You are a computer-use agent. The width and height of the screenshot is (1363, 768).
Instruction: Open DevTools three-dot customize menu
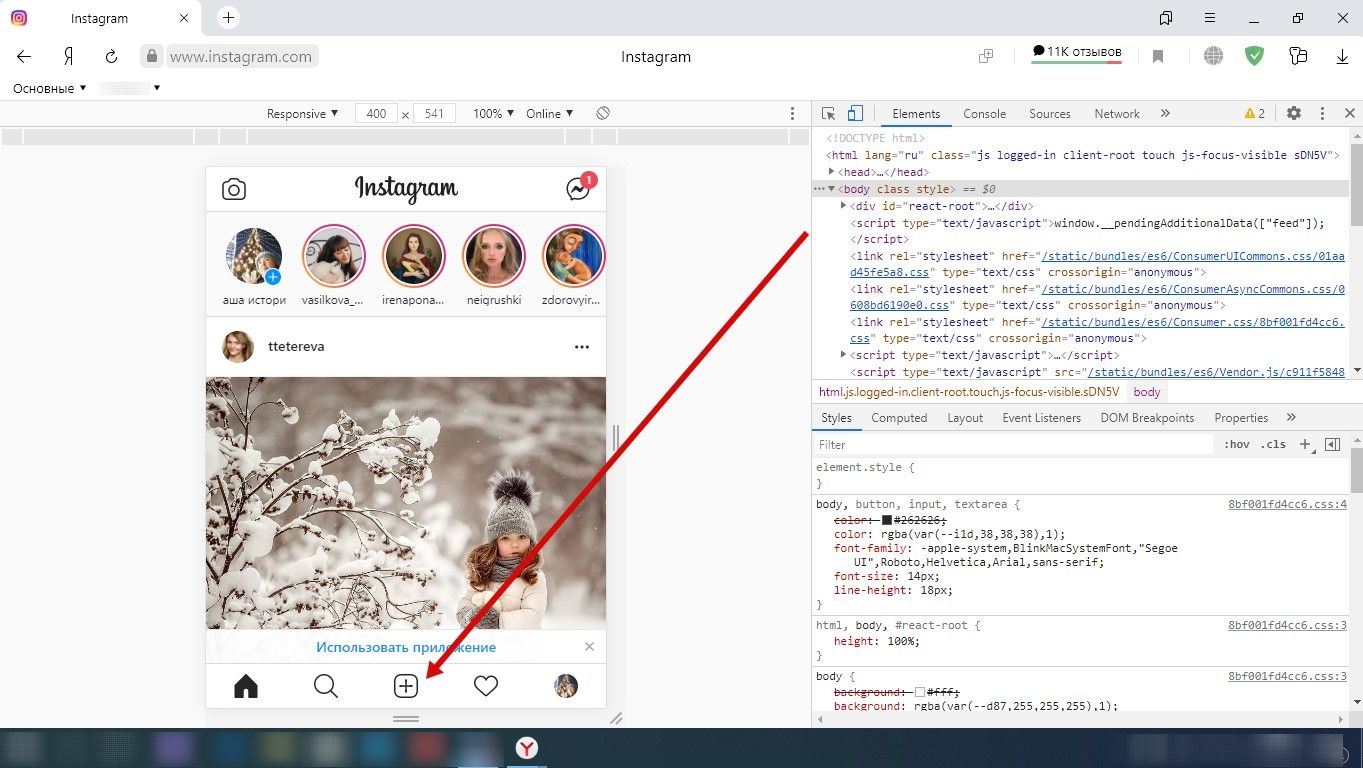(x=1322, y=113)
